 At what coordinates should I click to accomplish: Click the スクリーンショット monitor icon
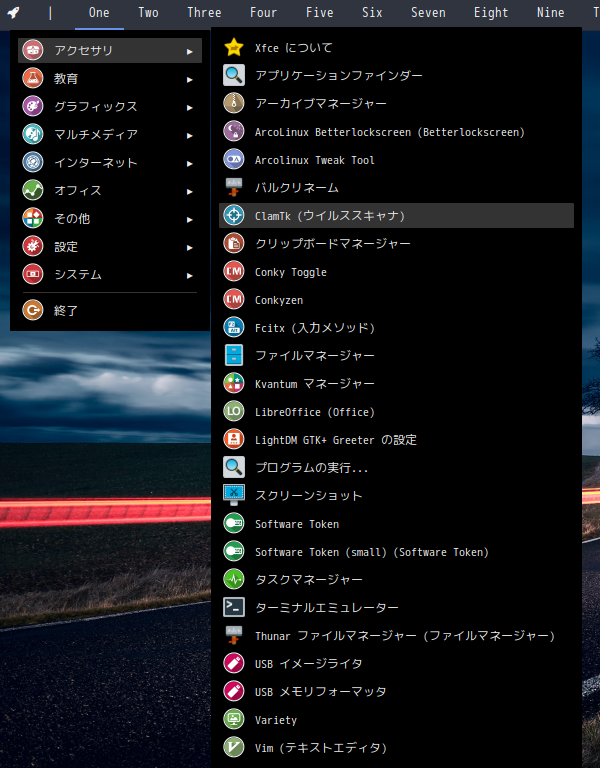tap(234, 495)
